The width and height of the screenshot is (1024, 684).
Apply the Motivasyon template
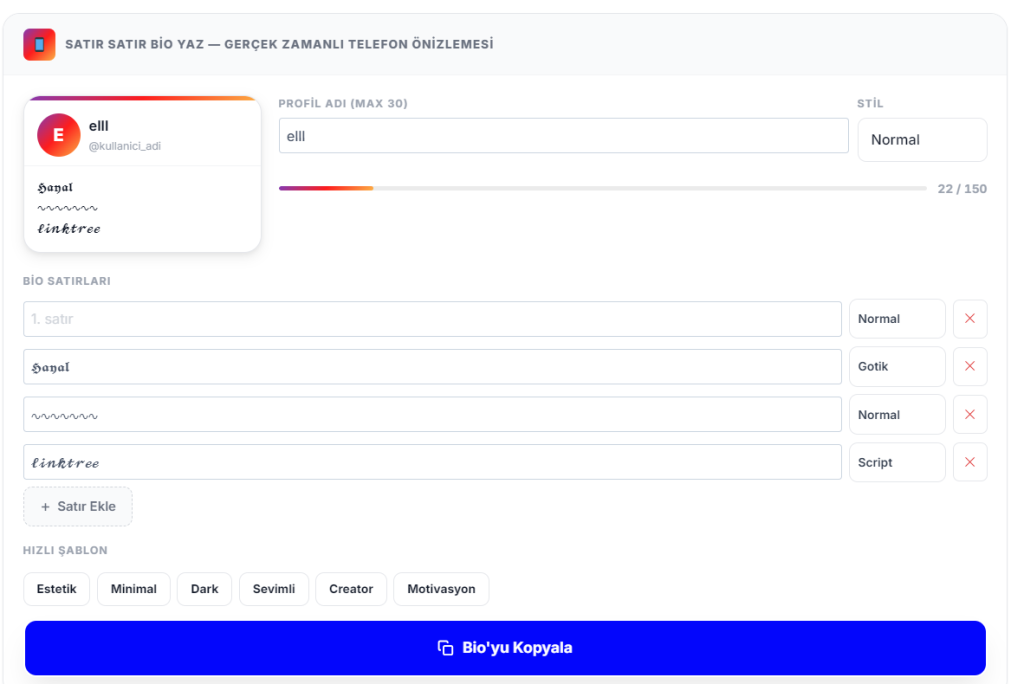(441, 589)
